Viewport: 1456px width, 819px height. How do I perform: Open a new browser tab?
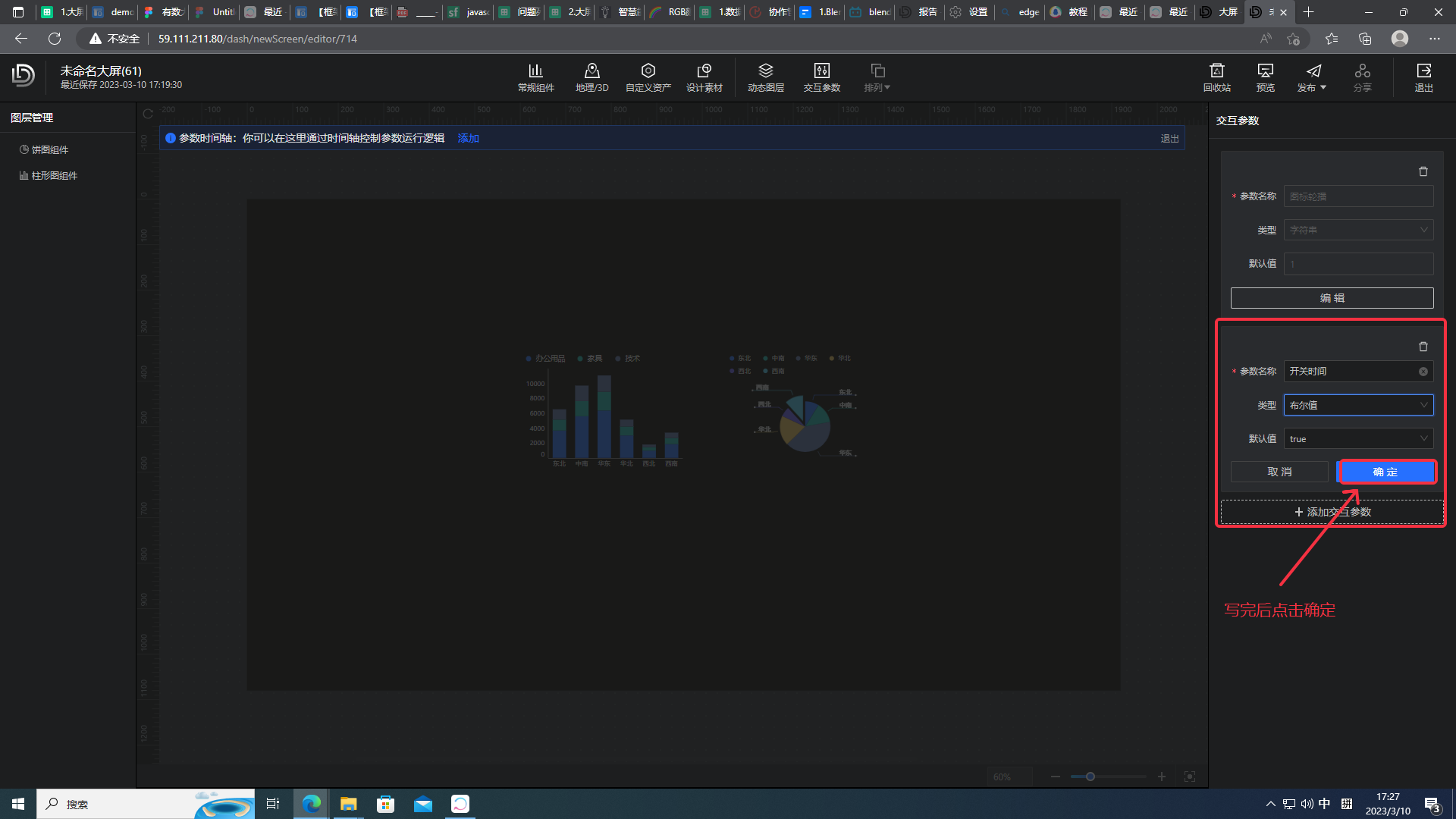[x=1308, y=12]
